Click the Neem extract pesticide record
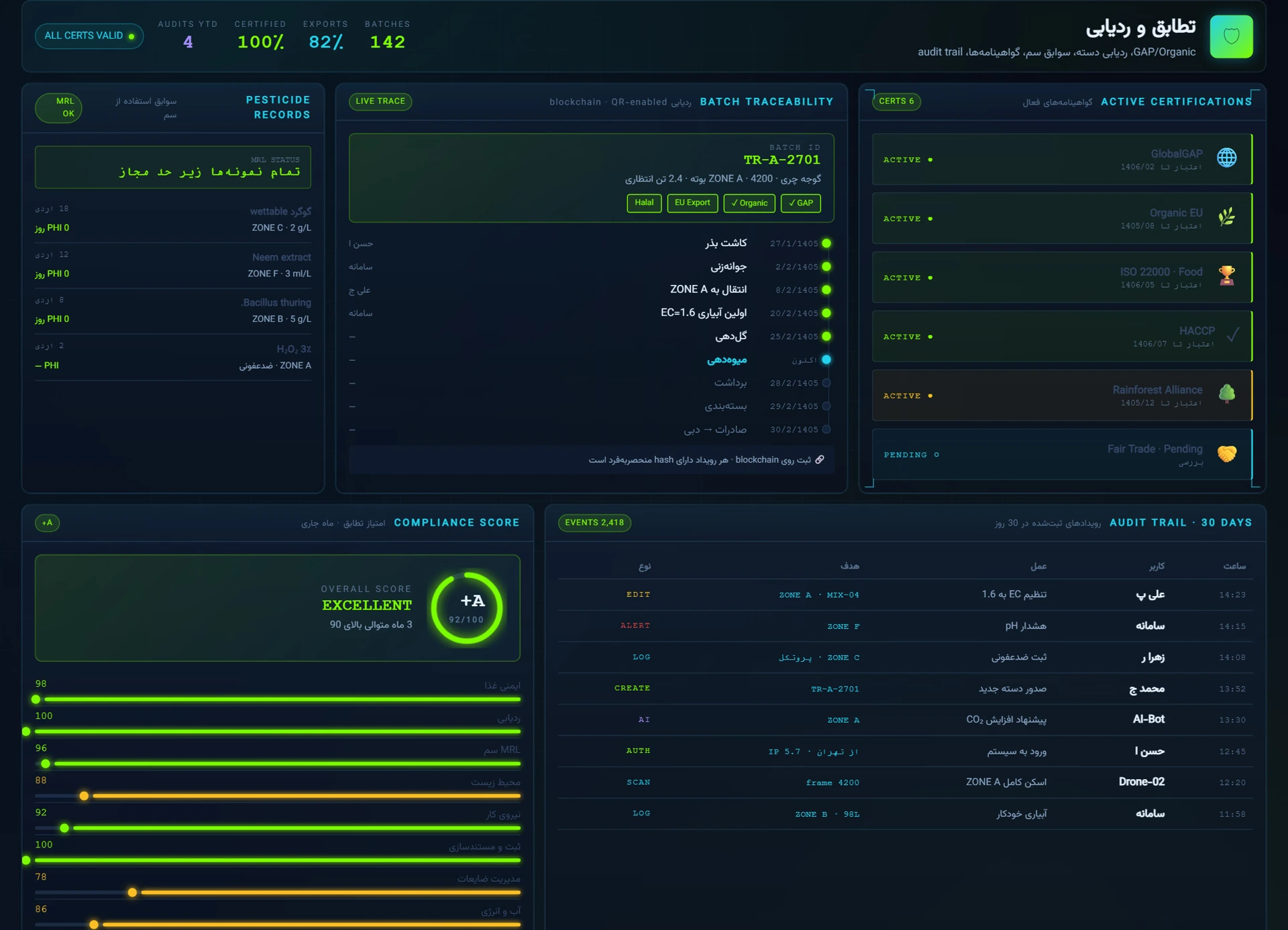Image resolution: width=1288 pixels, height=930 pixels. [x=173, y=266]
